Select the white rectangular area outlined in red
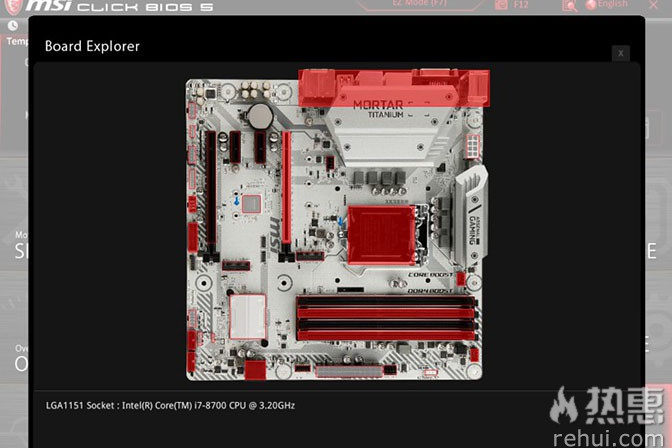 point(247,317)
